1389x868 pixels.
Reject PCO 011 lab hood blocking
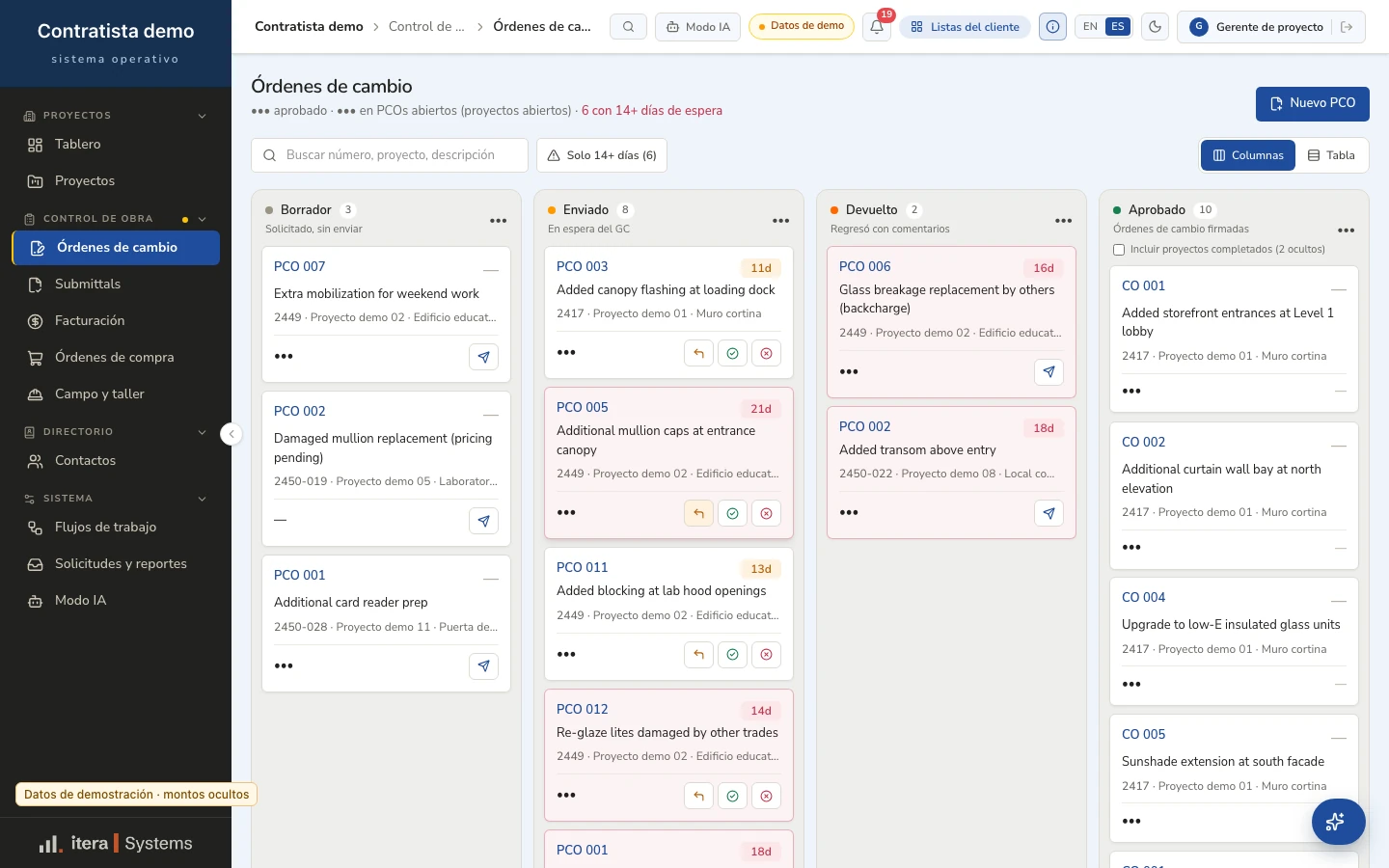[766, 654]
